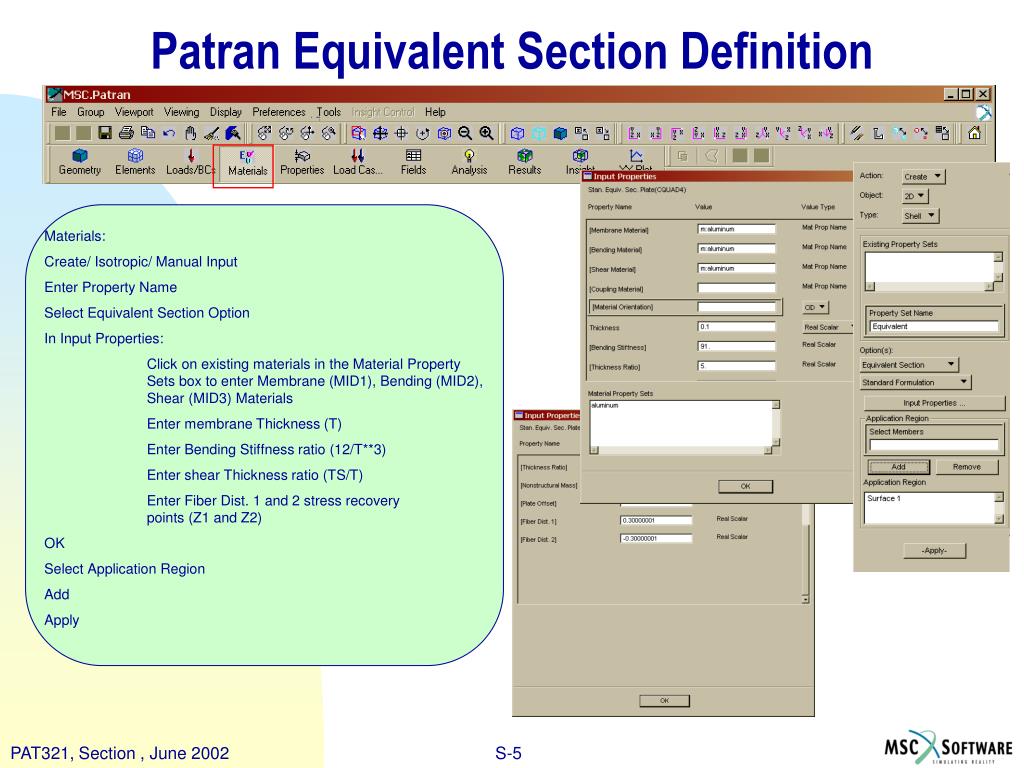
Task: Click the Bending Stiffness value field
Action: [x=737, y=346]
